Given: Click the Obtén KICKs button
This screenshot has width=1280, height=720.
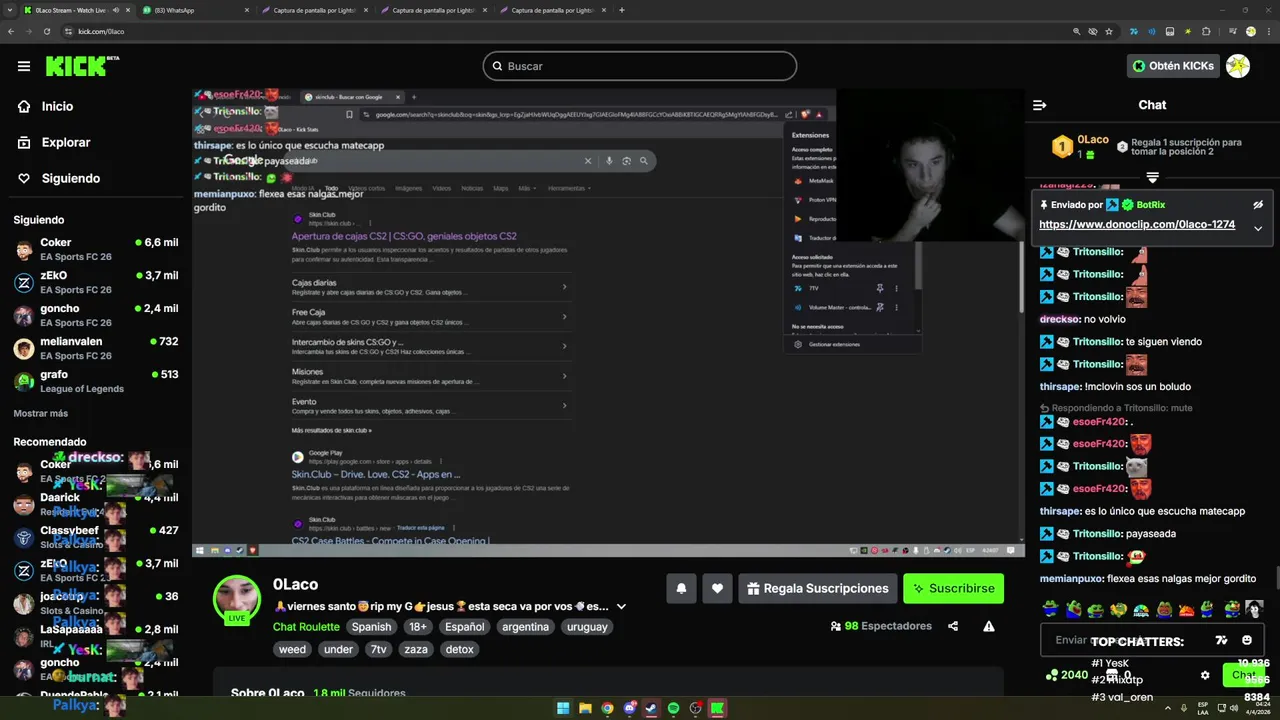Looking at the screenshot, I should tap(1173, 66).
